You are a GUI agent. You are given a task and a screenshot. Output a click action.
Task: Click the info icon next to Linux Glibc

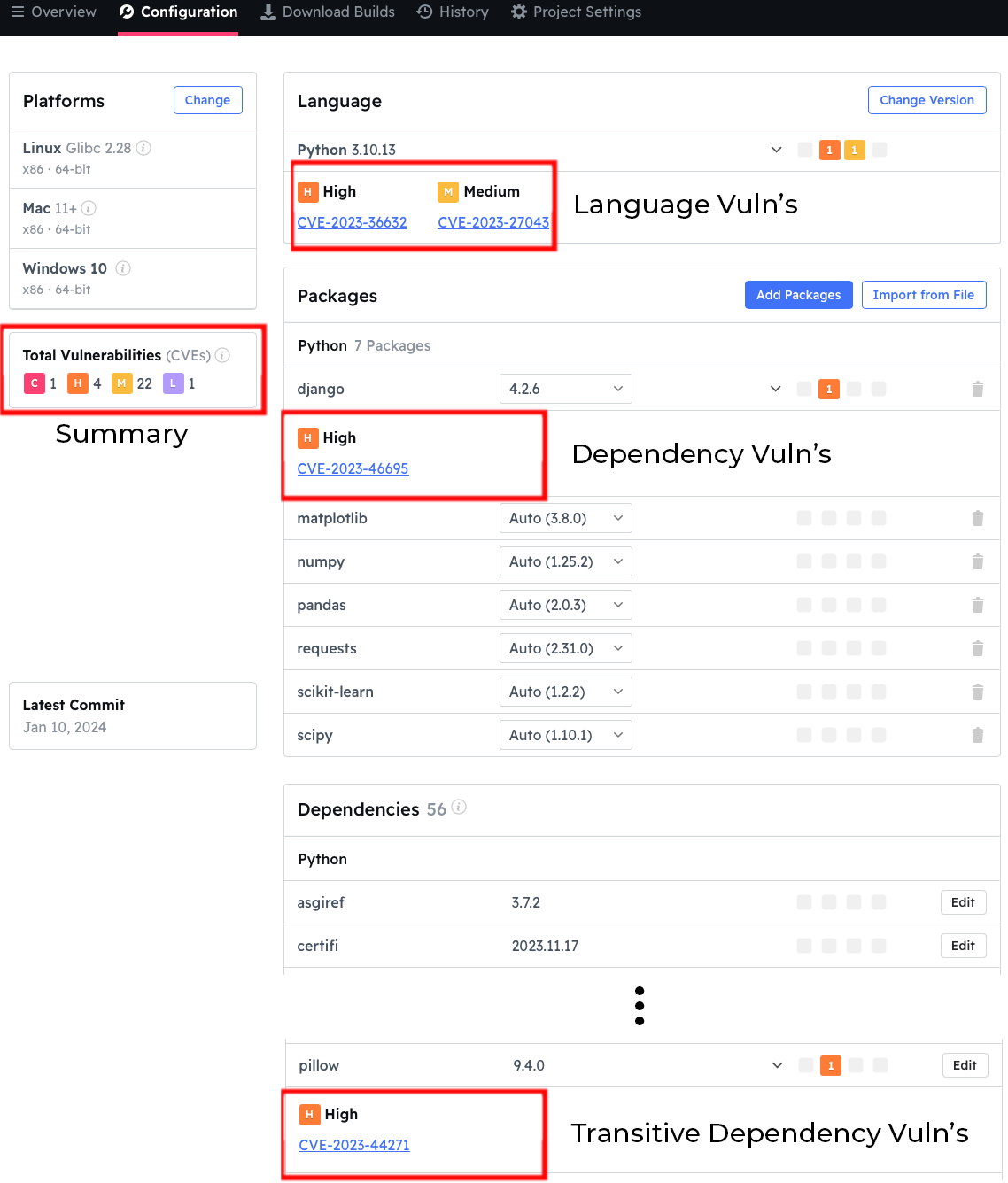(143, 148)
